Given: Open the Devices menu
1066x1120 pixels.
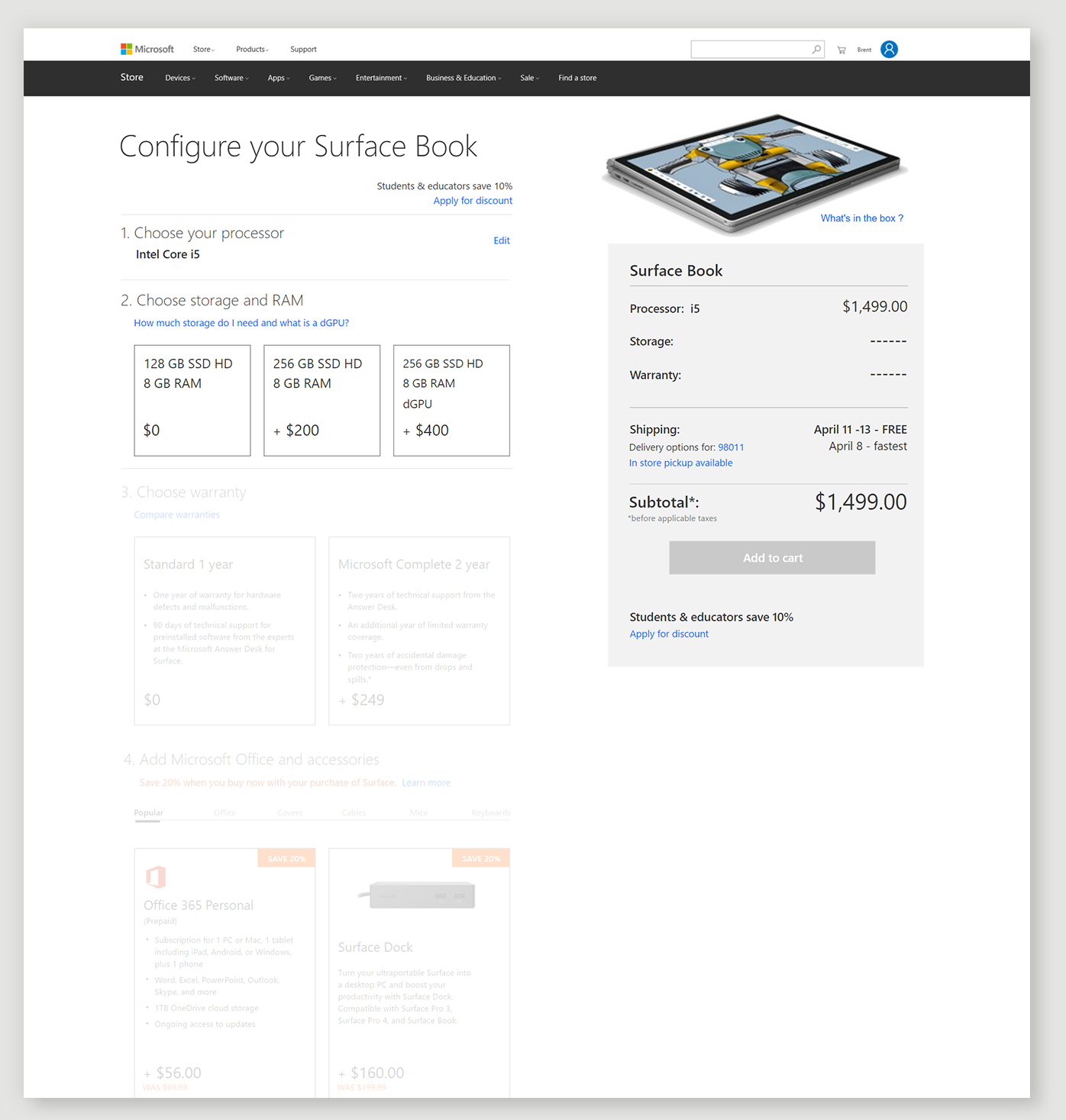Looking at the screenshot, I should coord(180,78).
